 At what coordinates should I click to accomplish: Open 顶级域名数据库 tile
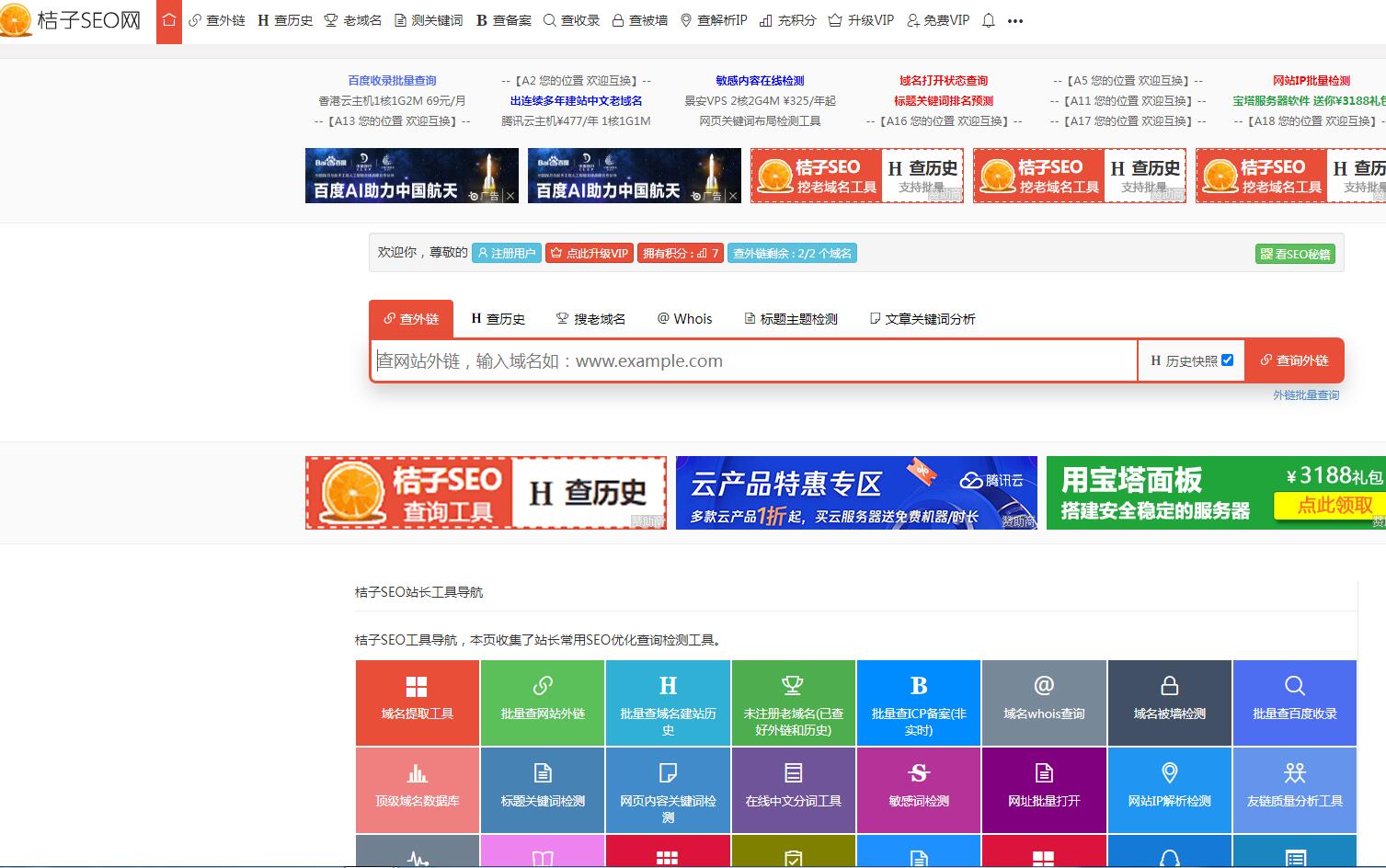(x=418, y=790)
